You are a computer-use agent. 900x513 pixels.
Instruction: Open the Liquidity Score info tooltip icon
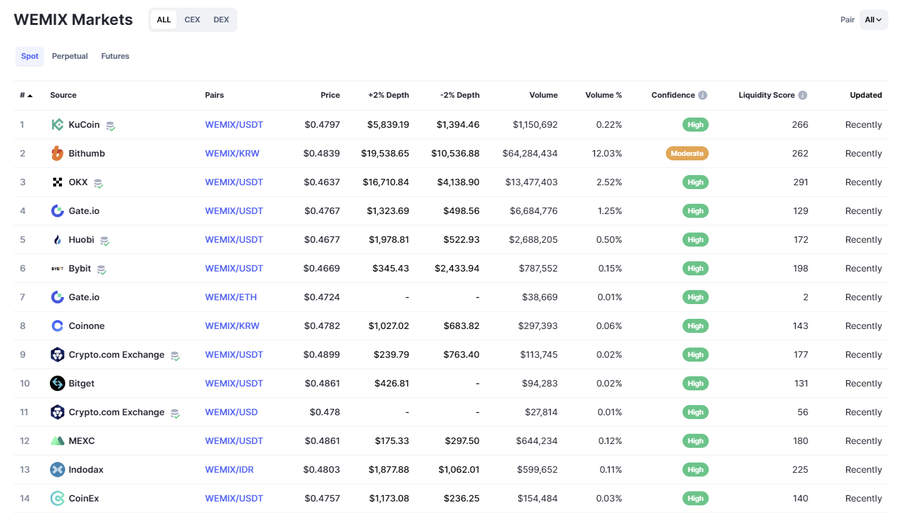802,95
